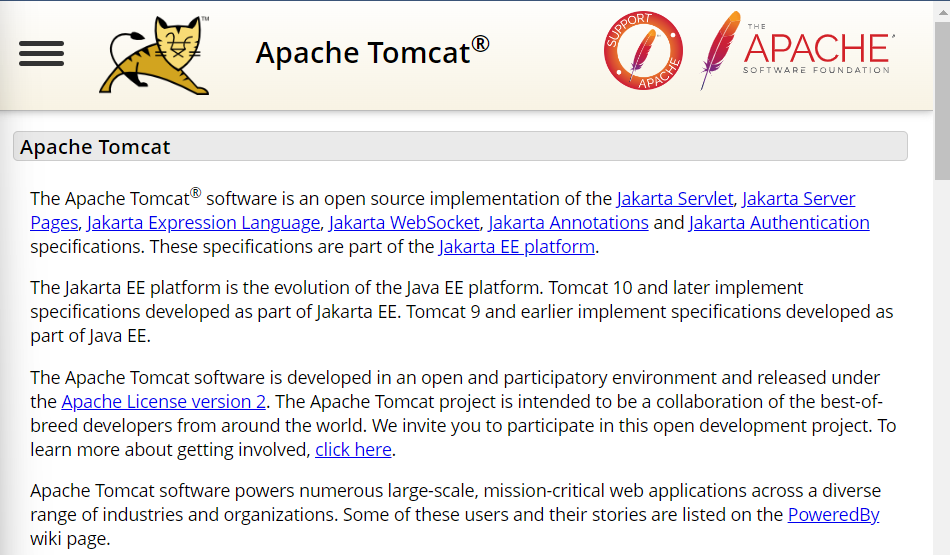
Task: Visit the Jakarta WebSocket link
Action: pyautogui.click(x=404, y=223)
